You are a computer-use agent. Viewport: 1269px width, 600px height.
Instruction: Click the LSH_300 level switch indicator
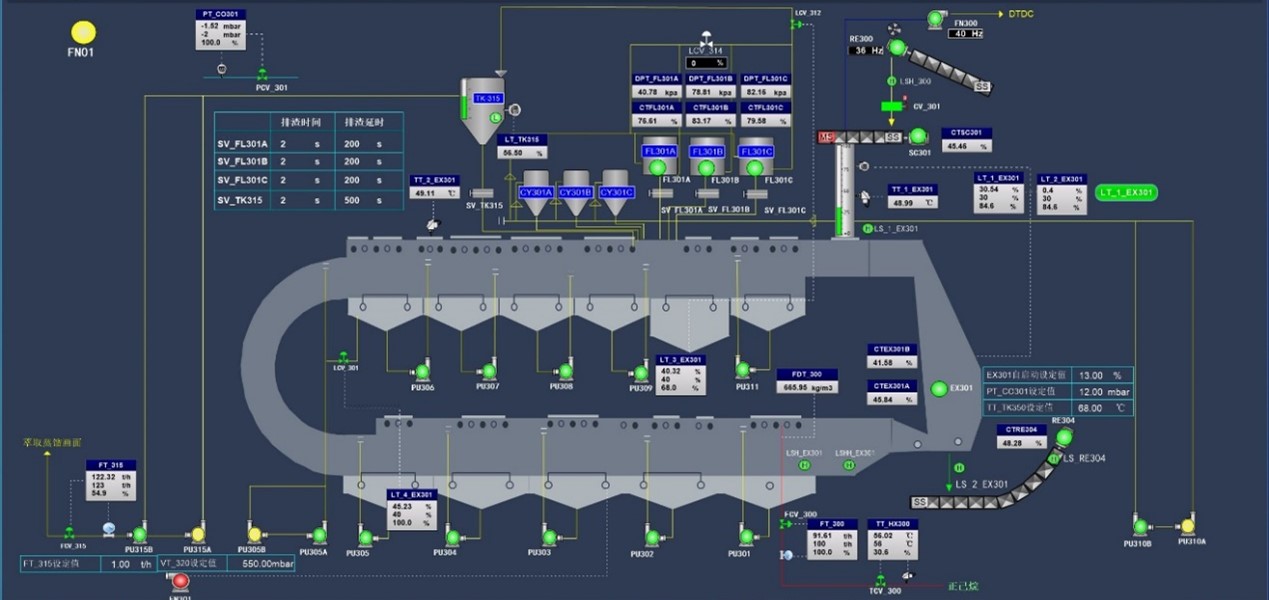(891, 80)
